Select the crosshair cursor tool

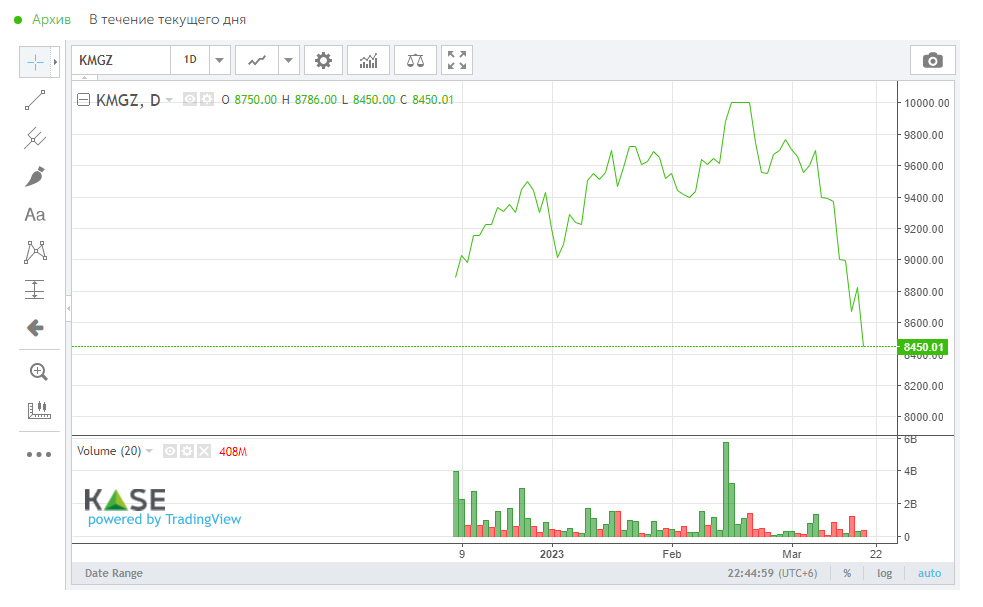pyautogui.click(x=35, y=62)
